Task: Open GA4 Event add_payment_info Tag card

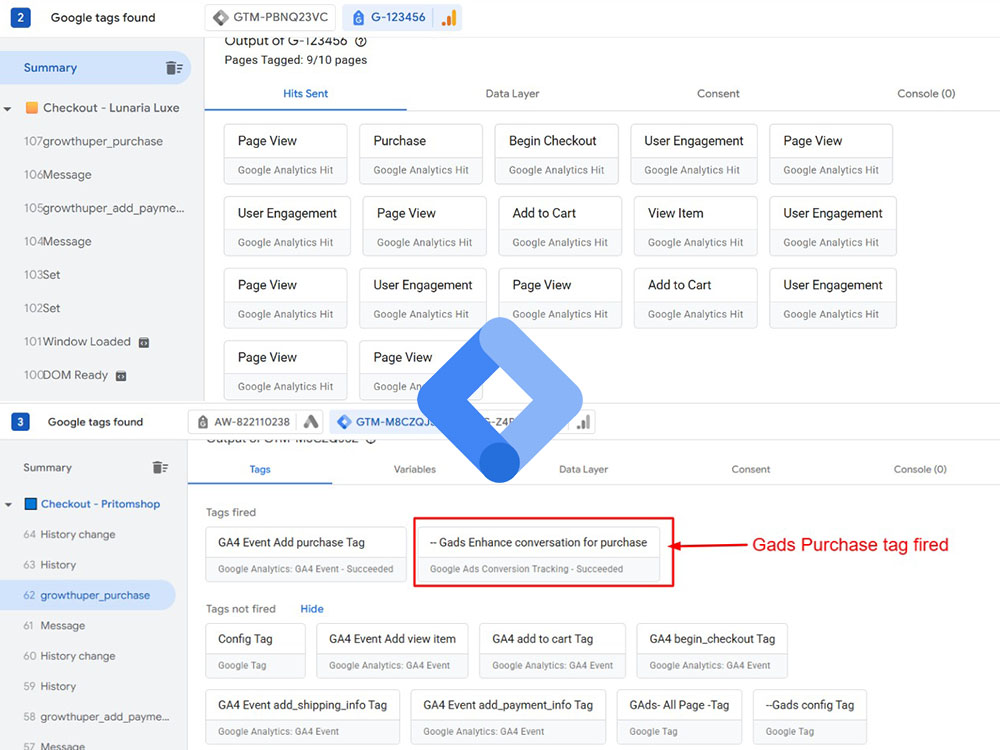Action: (x=508, y=717)
